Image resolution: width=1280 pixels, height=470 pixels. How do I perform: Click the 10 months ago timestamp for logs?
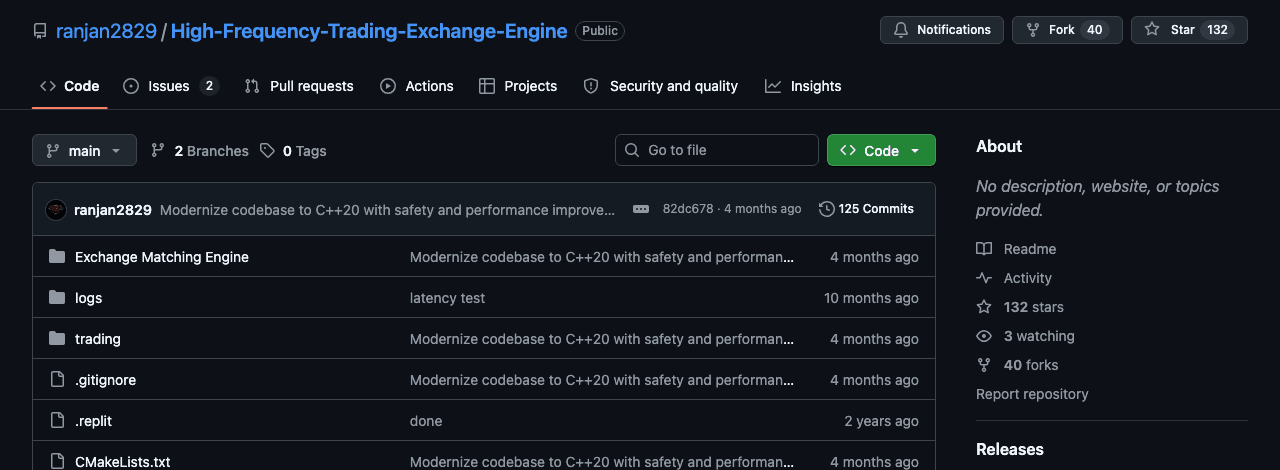tap(871, 298)
